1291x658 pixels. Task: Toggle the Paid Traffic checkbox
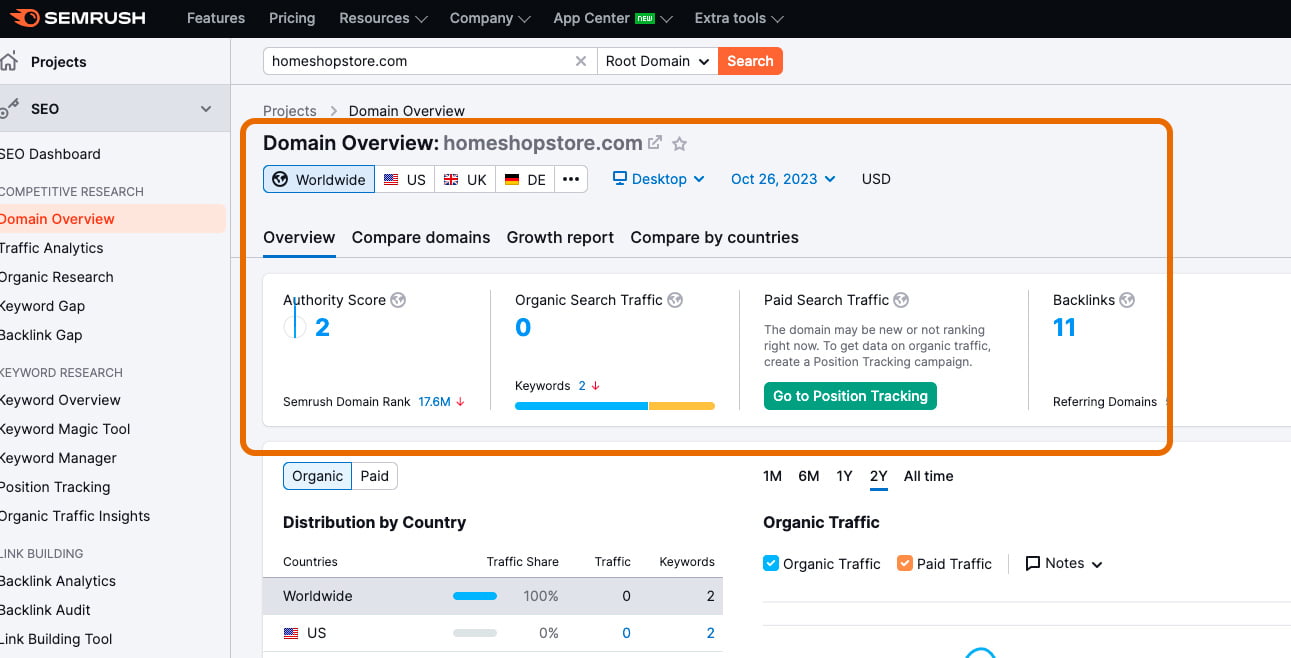pos(905,563)
